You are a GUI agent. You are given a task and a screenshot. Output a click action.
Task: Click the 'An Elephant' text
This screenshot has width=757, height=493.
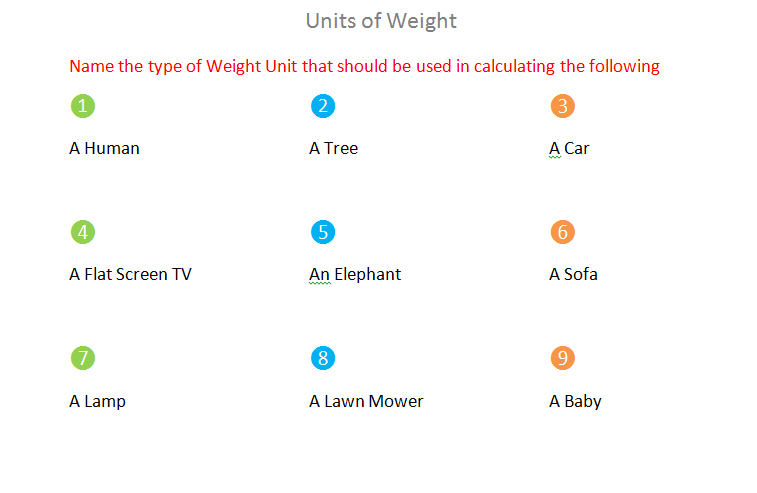355,275
